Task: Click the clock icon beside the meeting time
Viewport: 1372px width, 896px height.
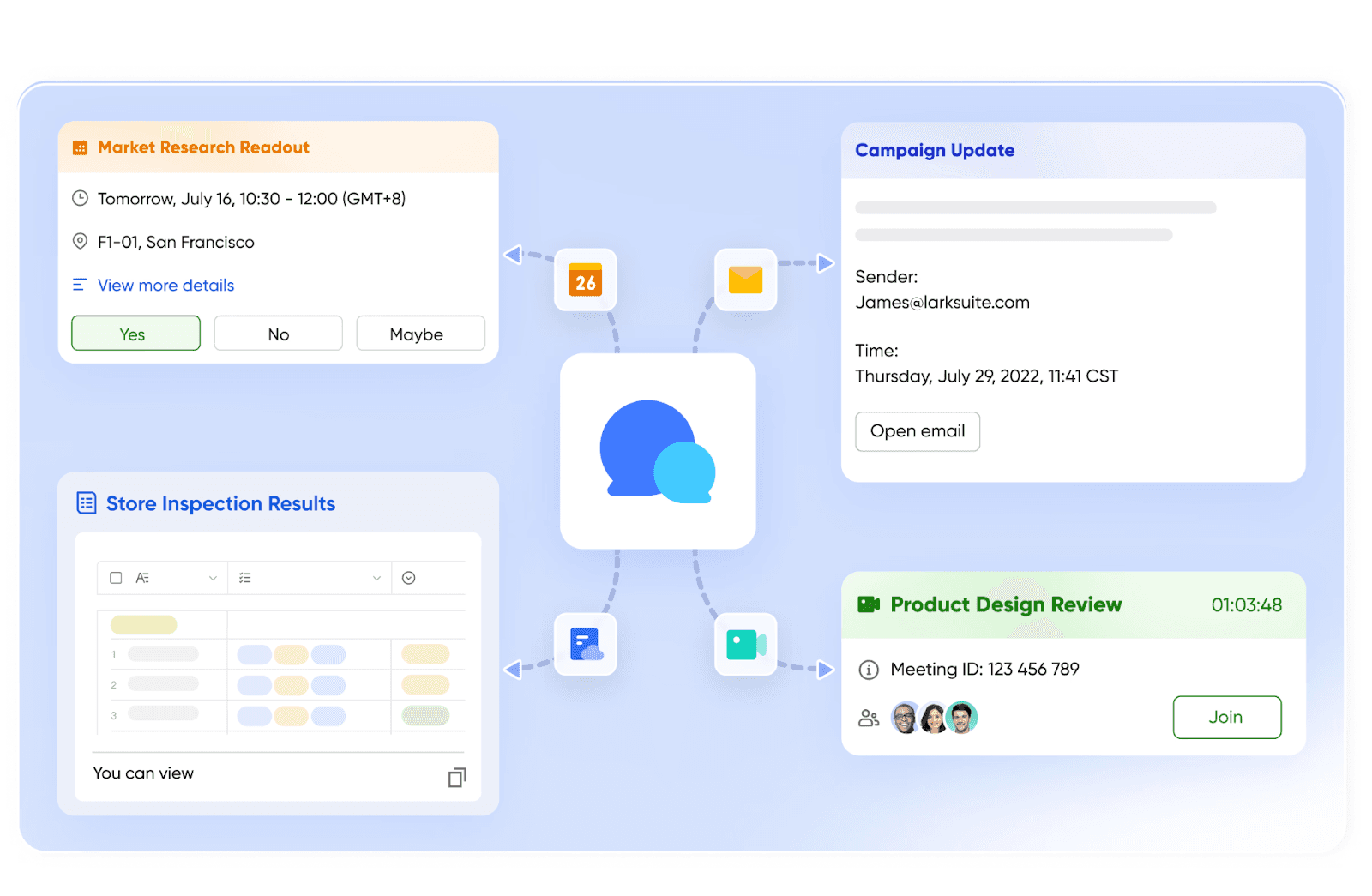Action: click(x=81, y=198)
